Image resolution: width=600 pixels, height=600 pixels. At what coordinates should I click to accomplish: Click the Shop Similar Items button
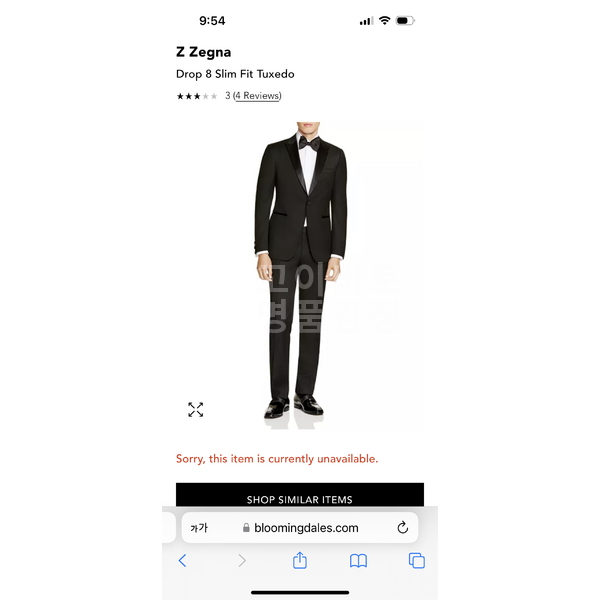(x=300, y=495)
